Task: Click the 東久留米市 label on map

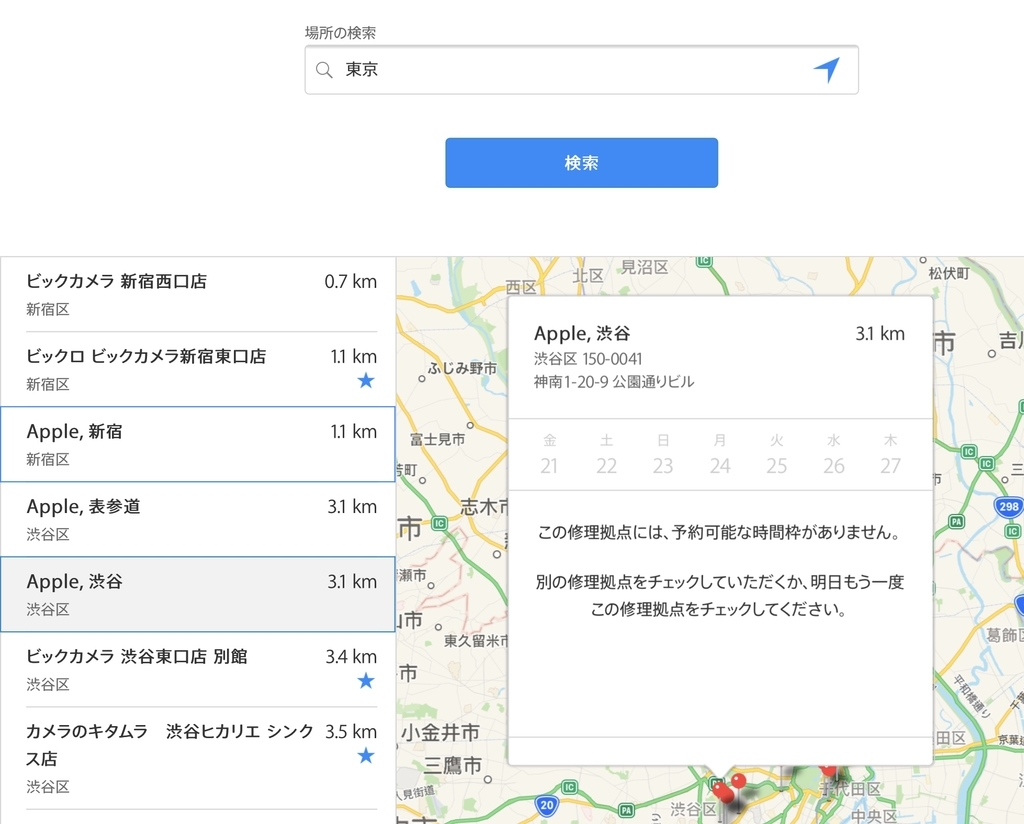Action: 475,641
